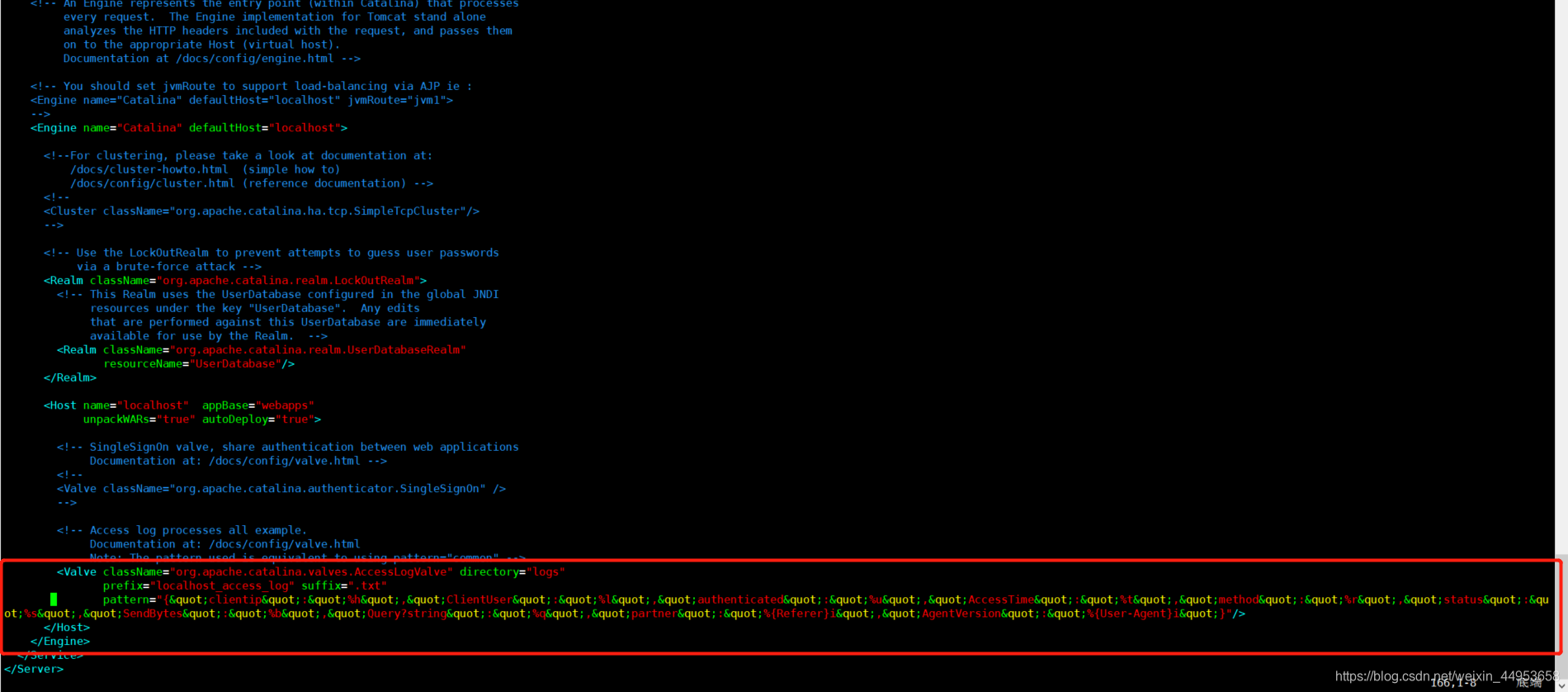
Task: Click the unpackWARs="true" attribute
Action: (x=139, y=419)
